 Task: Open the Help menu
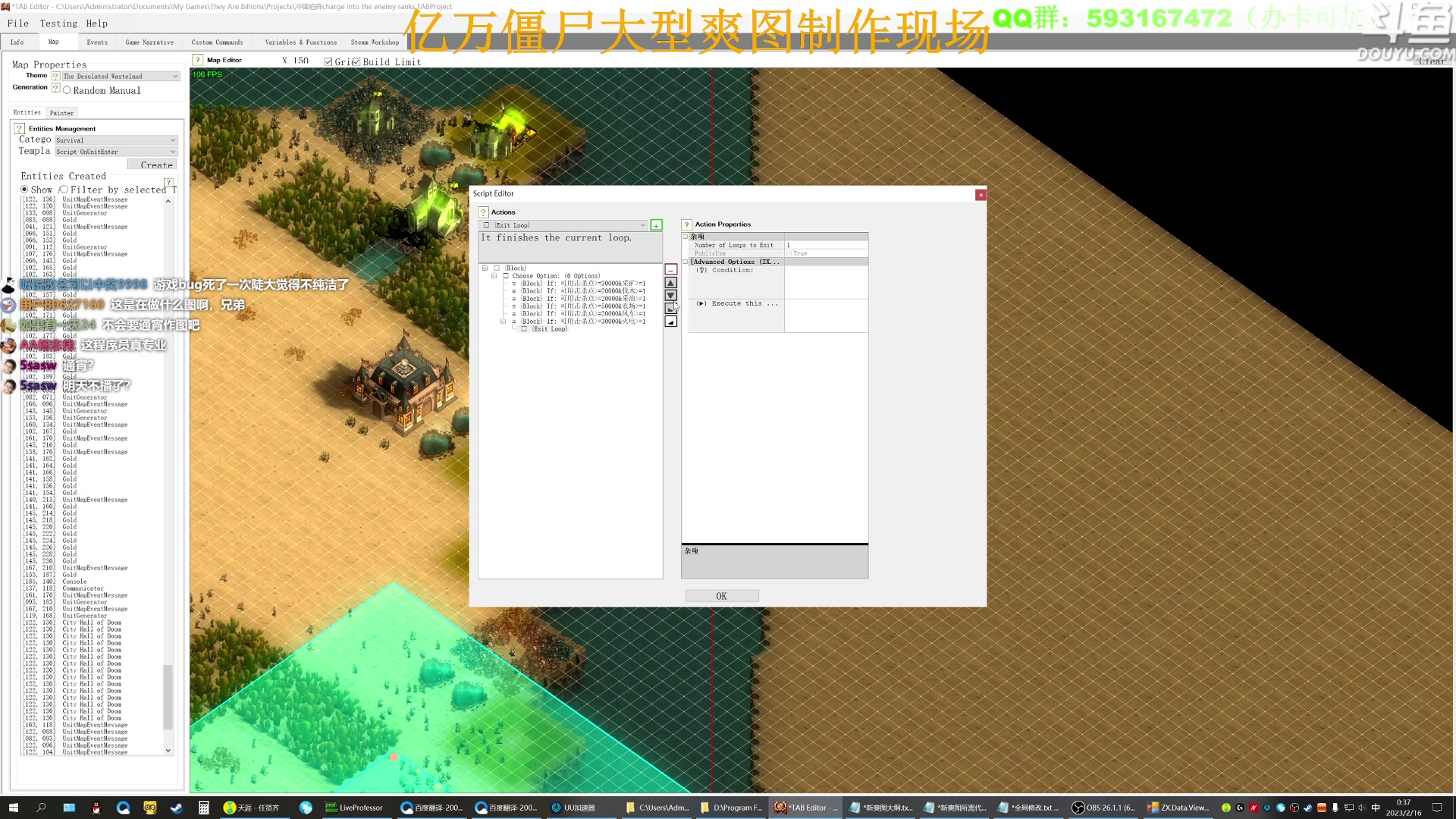96,24
